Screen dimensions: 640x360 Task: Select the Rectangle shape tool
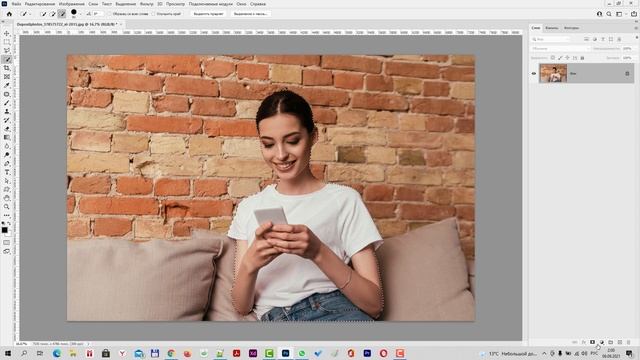pos(7,189)
